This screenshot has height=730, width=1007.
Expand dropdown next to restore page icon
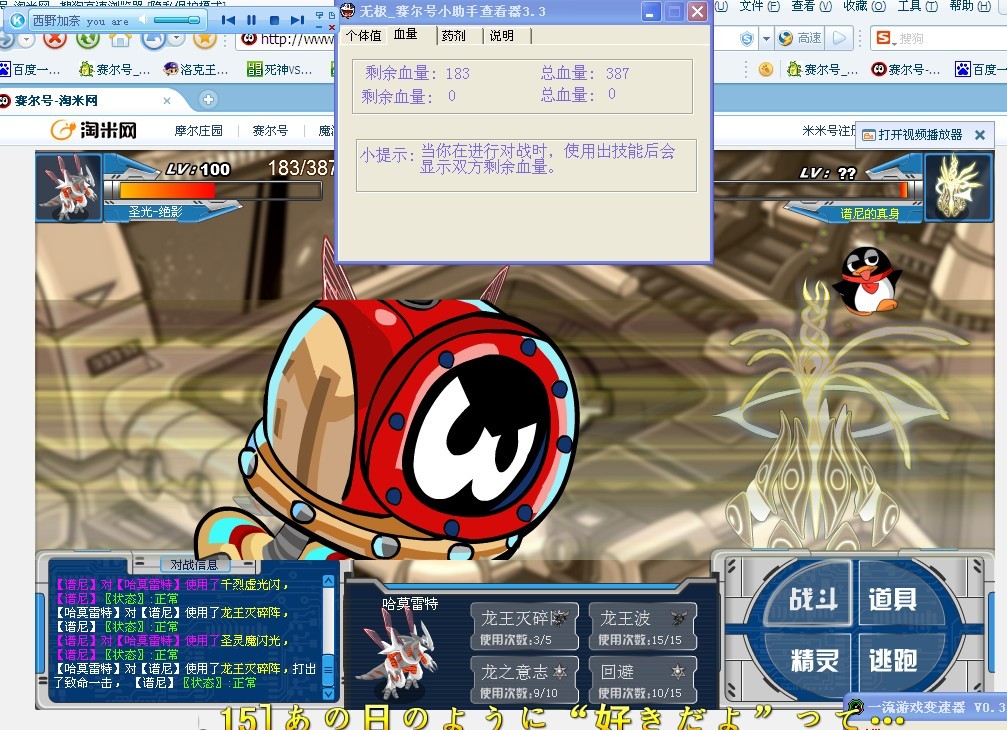pos(177,40)
